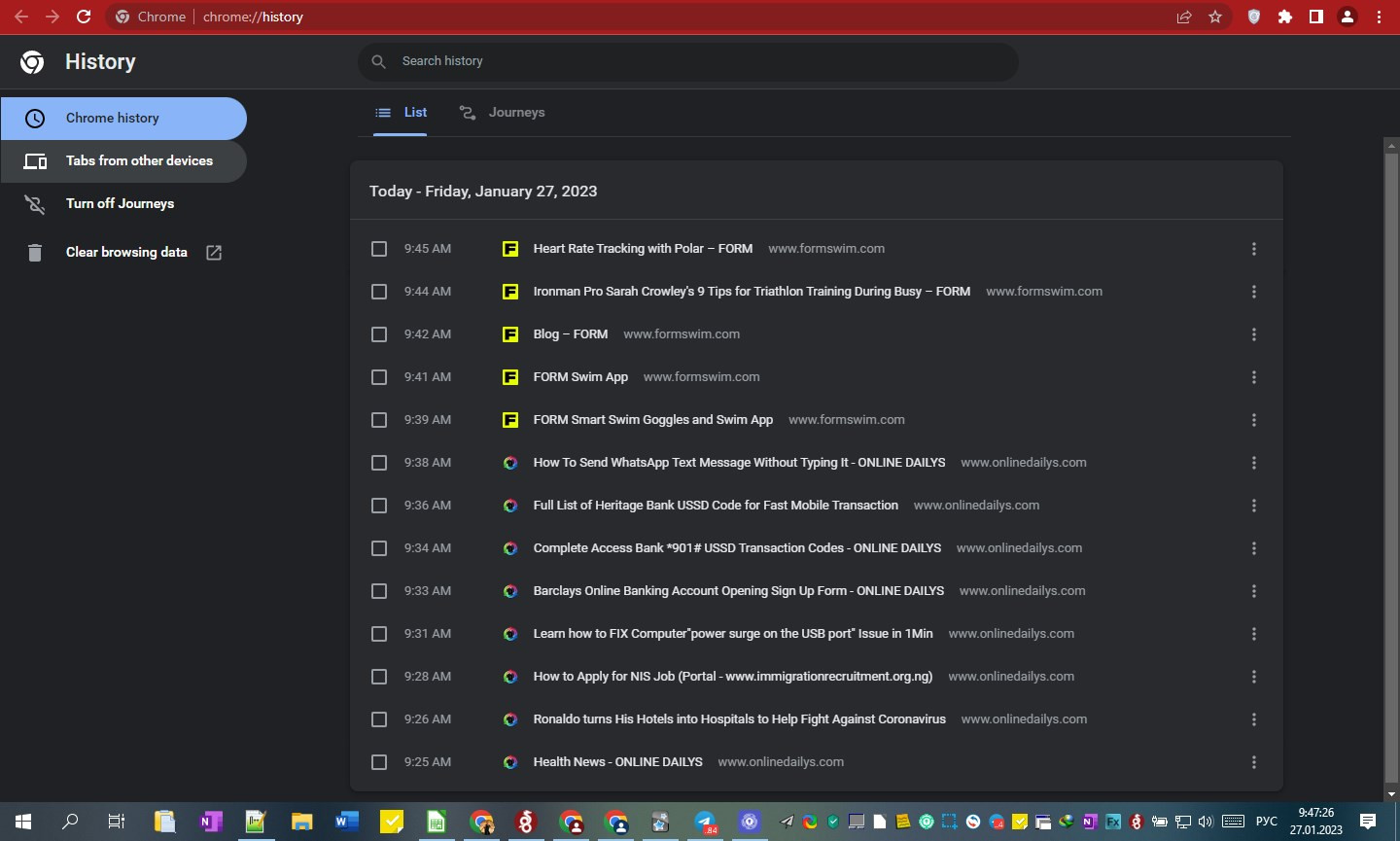Open the Barclays Online Banking Account link
The width and height of the screenshot is (1400, 841).
[739, 591]
